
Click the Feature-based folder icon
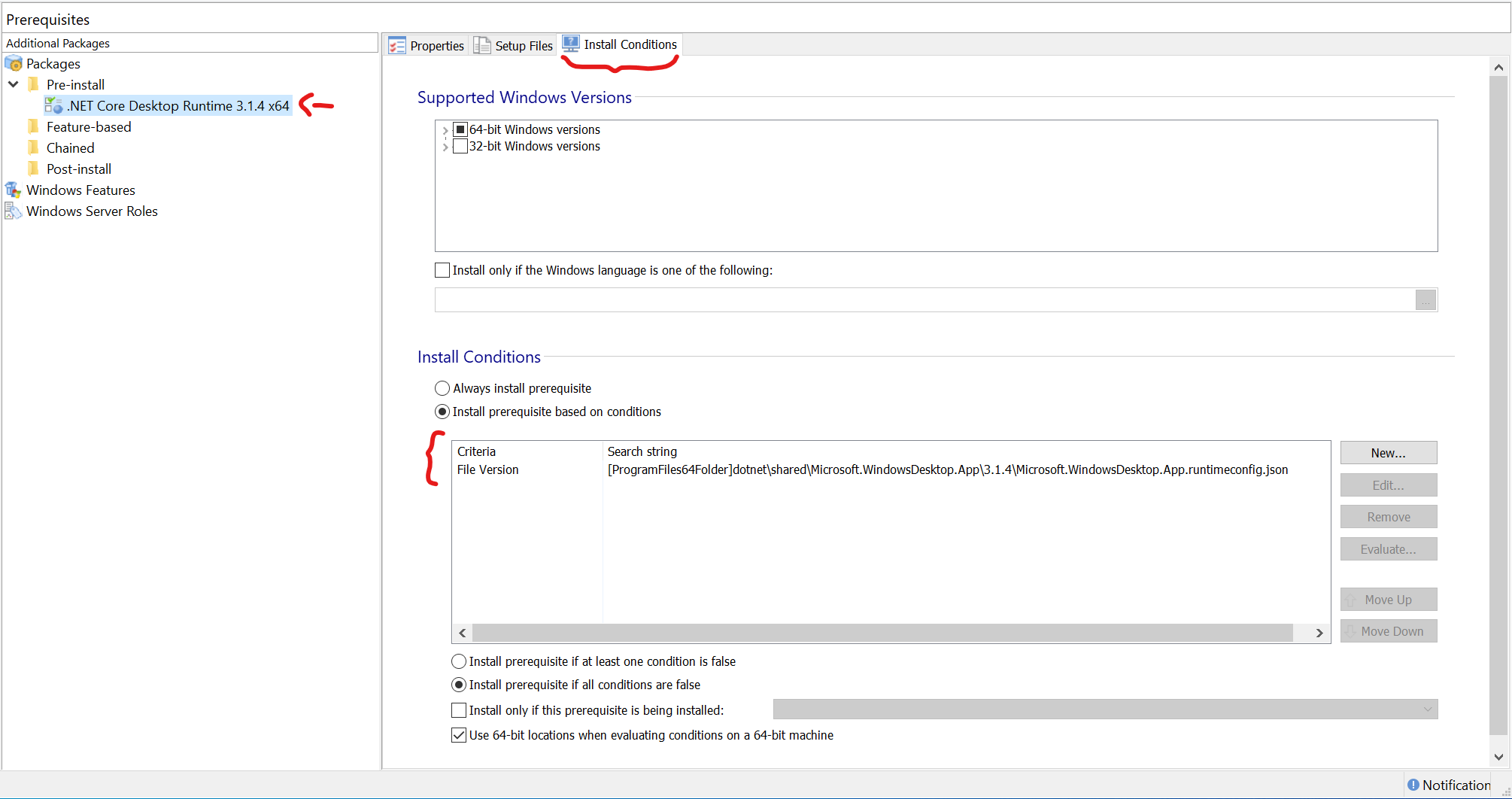click(x=34, y=127)
